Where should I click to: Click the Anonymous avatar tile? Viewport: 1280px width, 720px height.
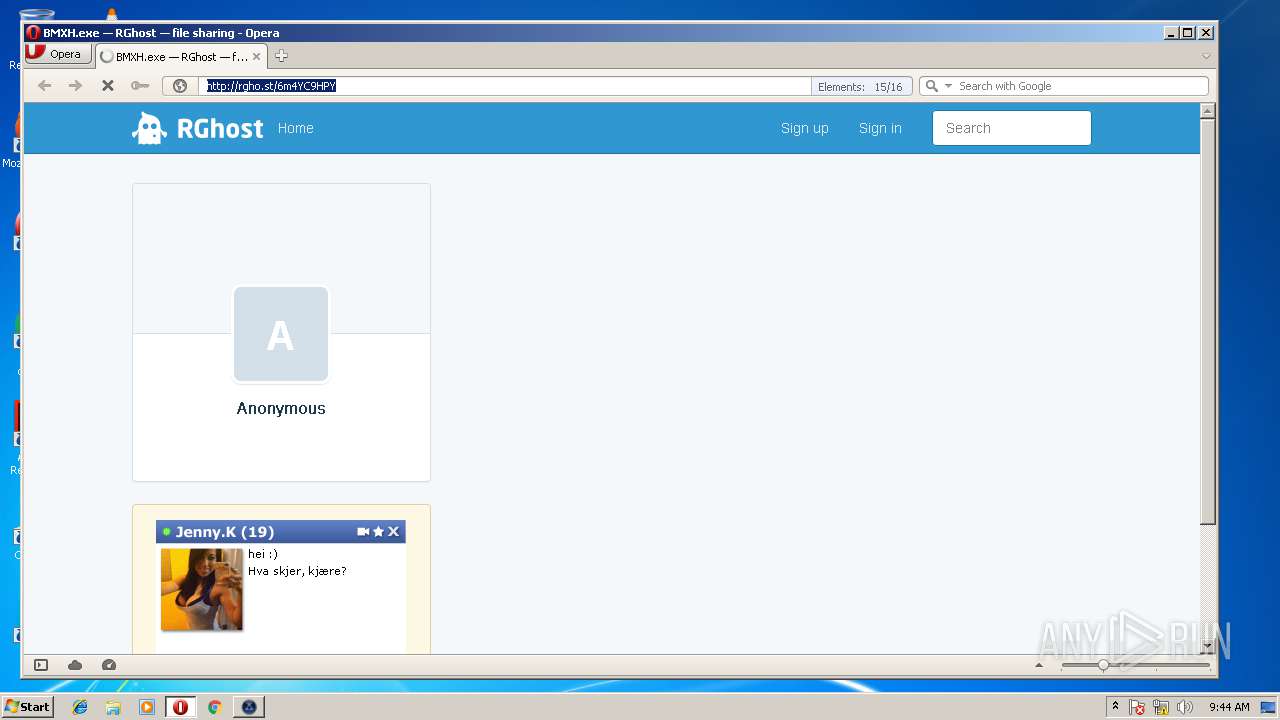tap(281, 334)
